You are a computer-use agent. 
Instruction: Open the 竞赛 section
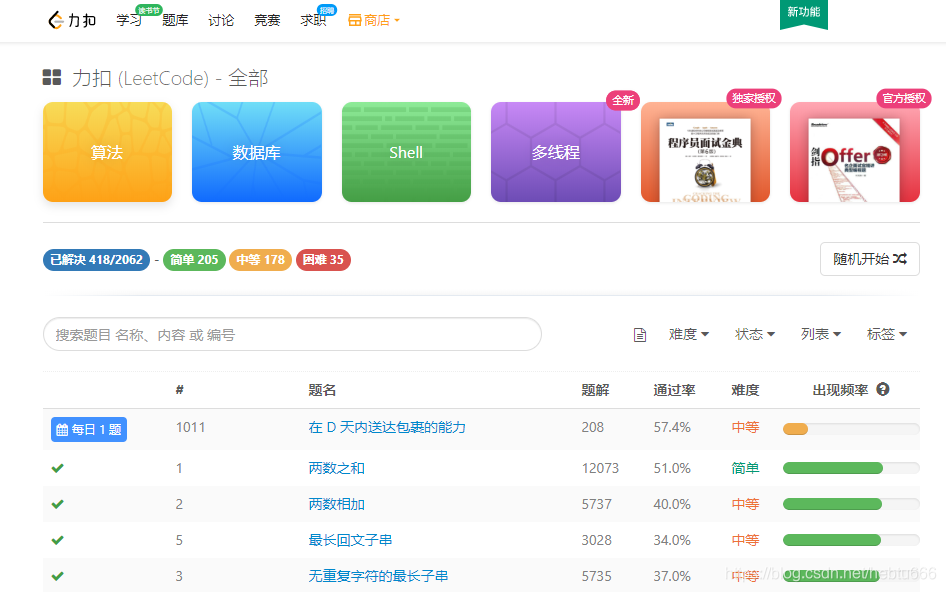(x=267, y=21)
